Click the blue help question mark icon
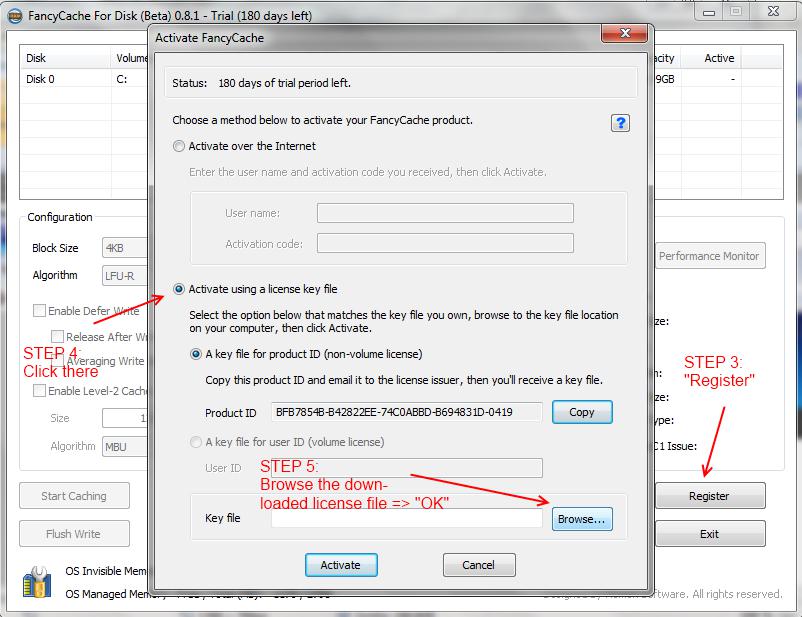802x617 pixels. tap(620, 123)
